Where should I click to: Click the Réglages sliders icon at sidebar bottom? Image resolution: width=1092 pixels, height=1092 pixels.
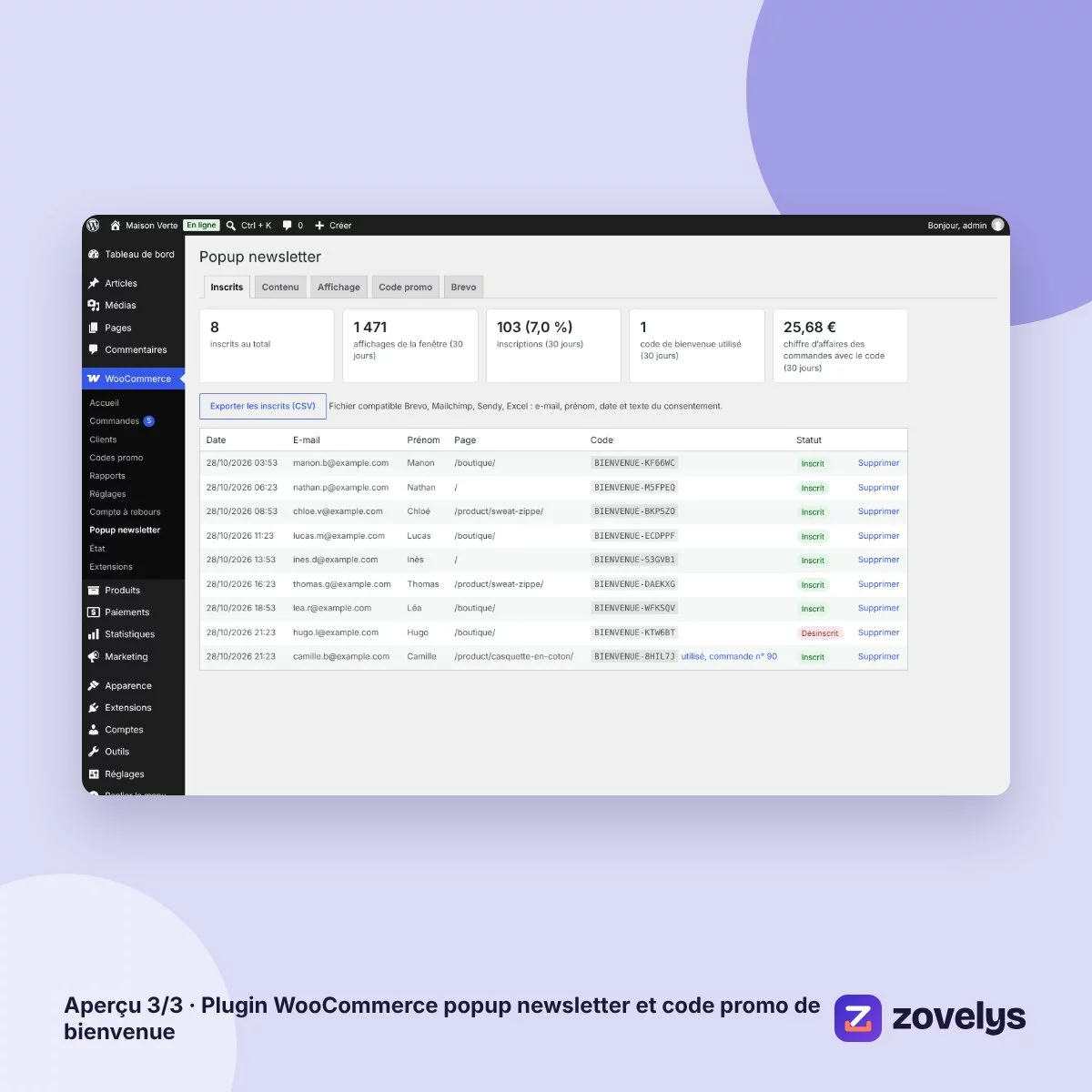click(x=93, y=774)
